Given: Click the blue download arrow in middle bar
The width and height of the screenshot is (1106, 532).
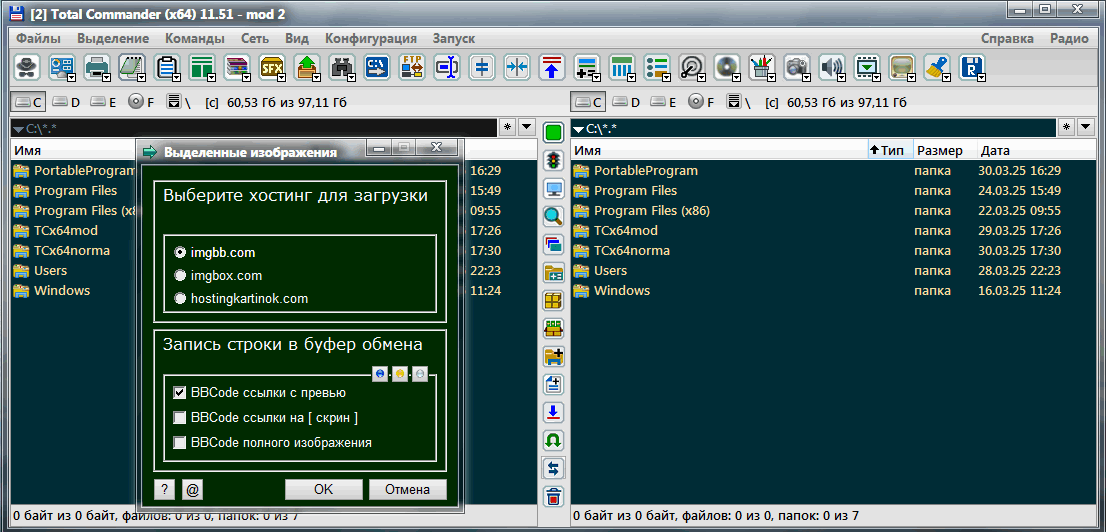Looking at the screenshot, I should 554,412.
